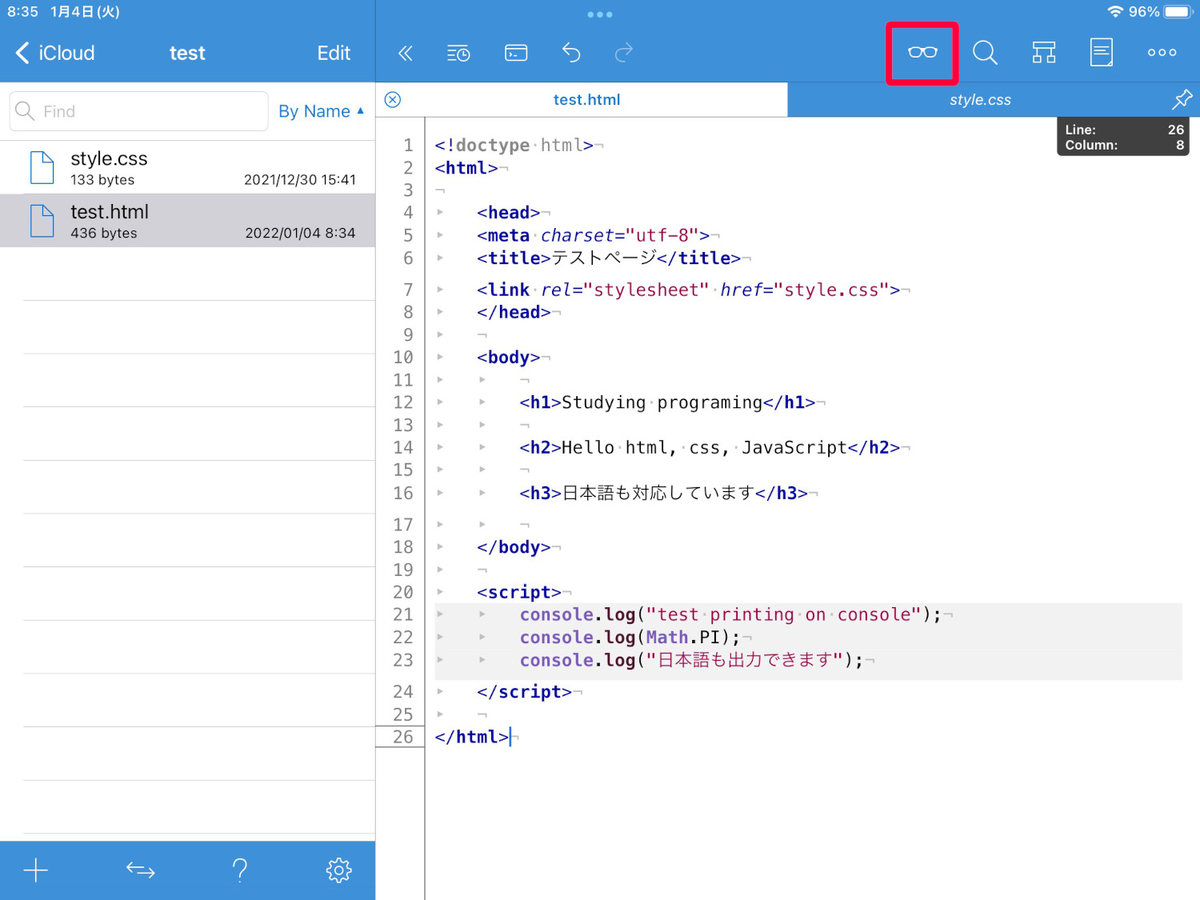Open settings gear icon

(339, 870)
